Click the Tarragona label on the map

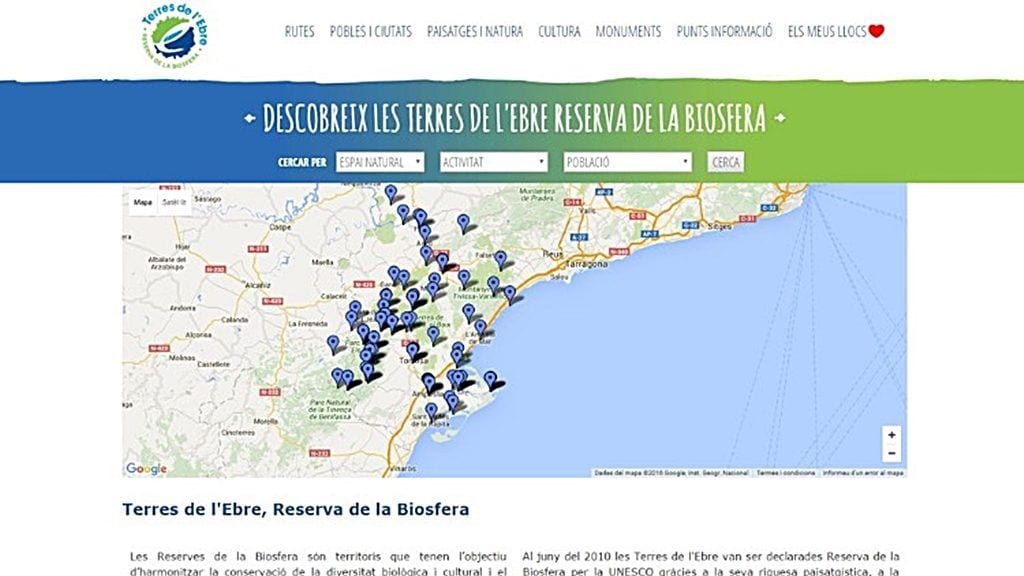pos(586,264)
